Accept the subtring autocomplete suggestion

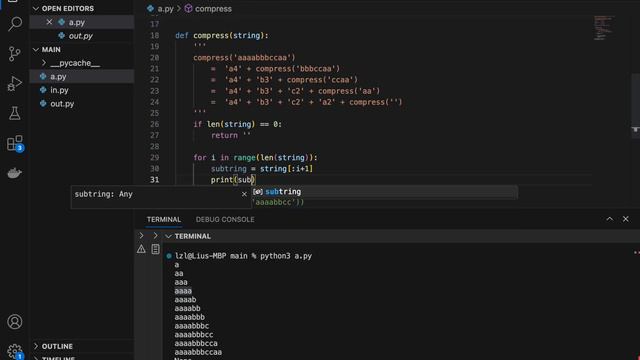(384, 192)
